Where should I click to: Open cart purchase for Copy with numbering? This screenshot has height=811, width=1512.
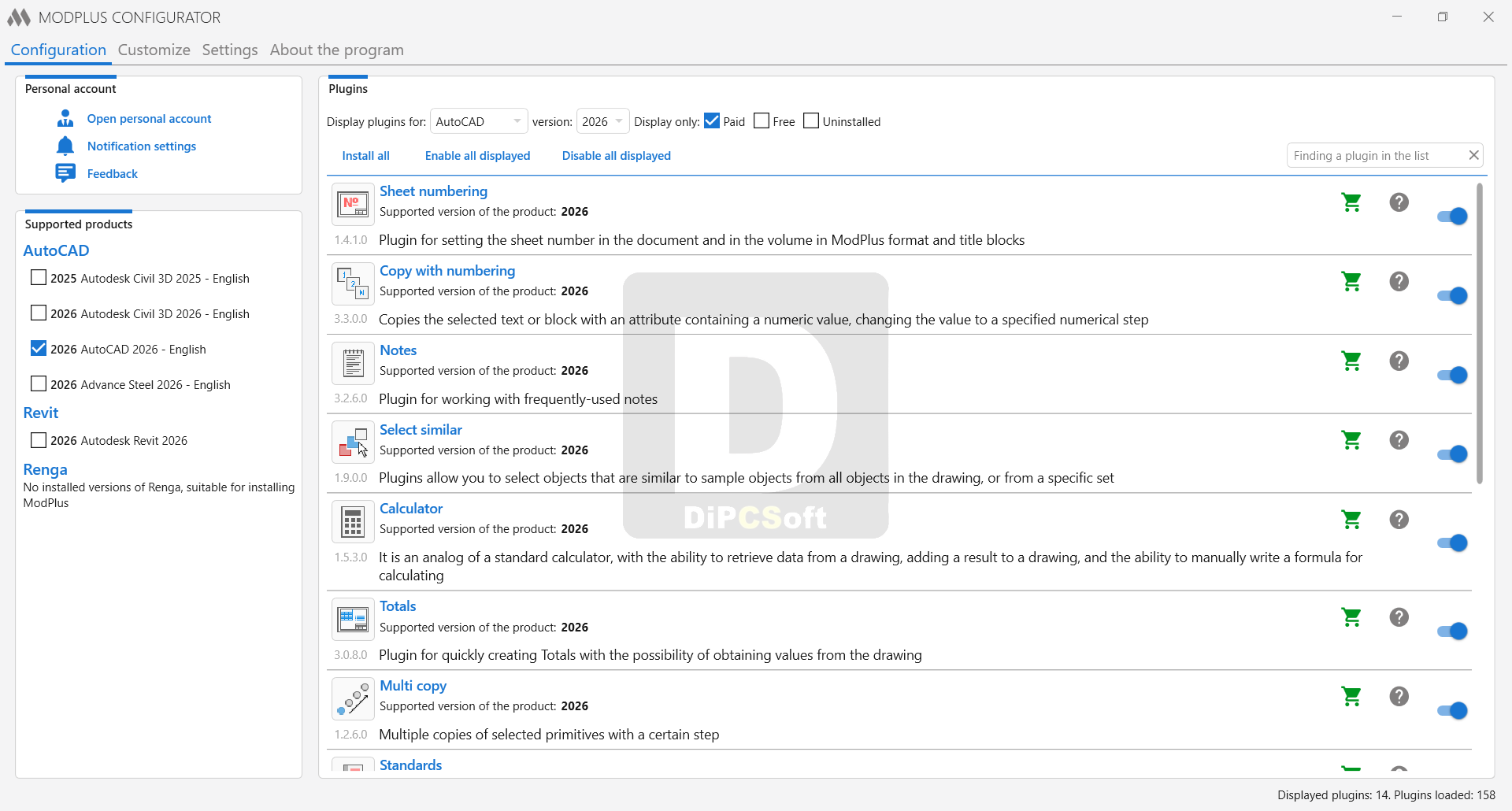pos(1351,281)
